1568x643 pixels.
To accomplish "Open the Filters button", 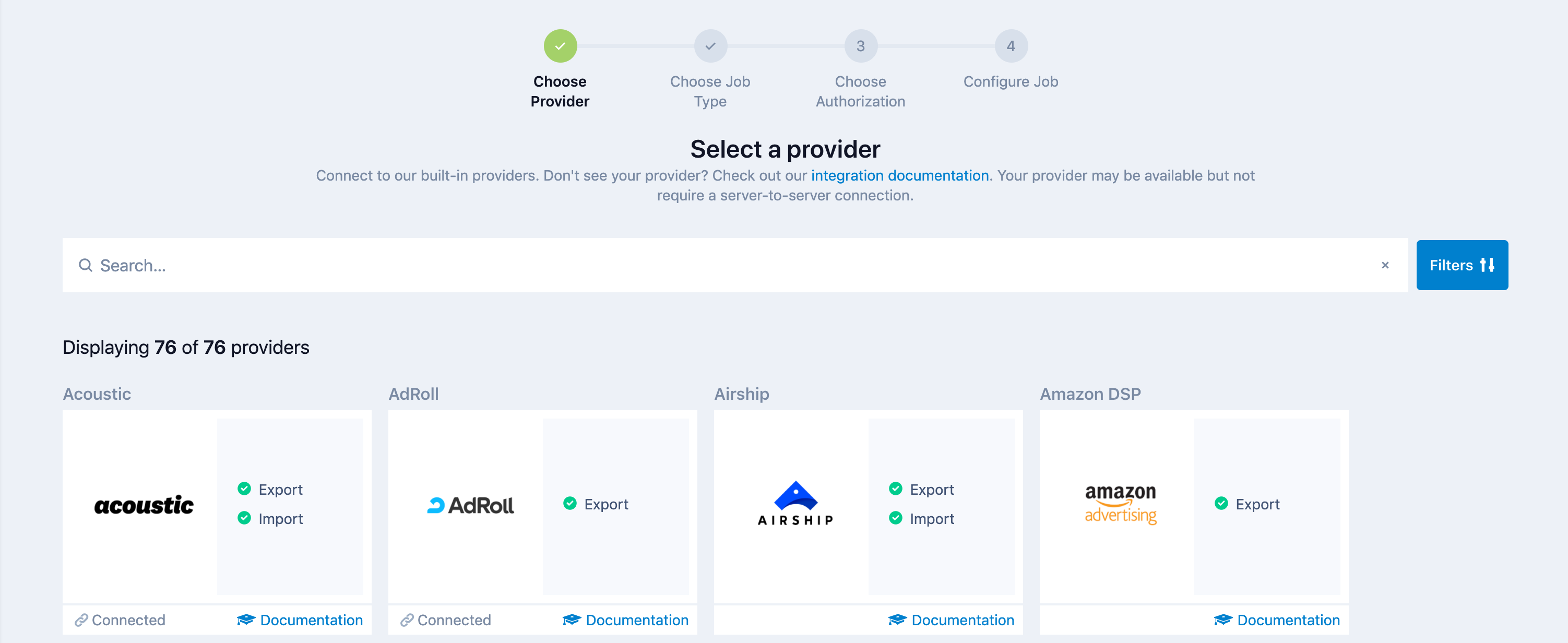I will coord(1462,266).
